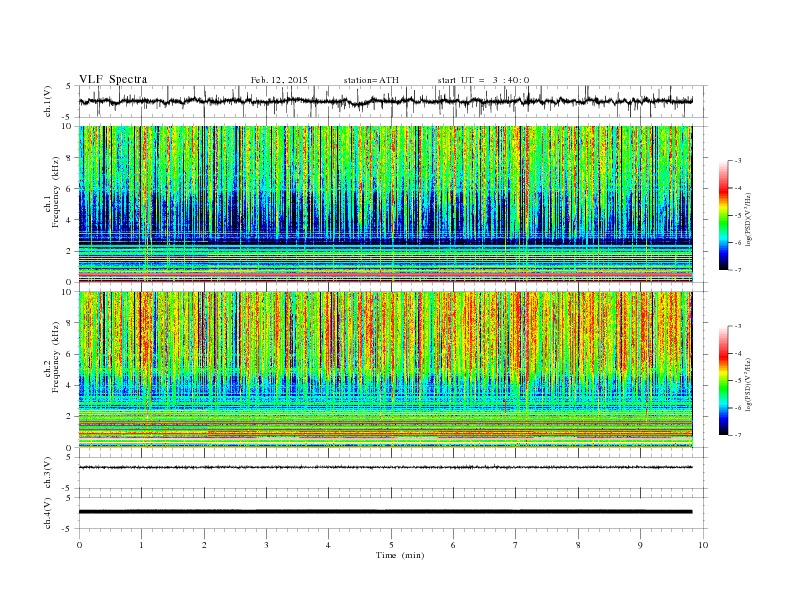Click the ch.2 spectrogram color bar
This screenshot has height=612, width=792.
point(723,380)
